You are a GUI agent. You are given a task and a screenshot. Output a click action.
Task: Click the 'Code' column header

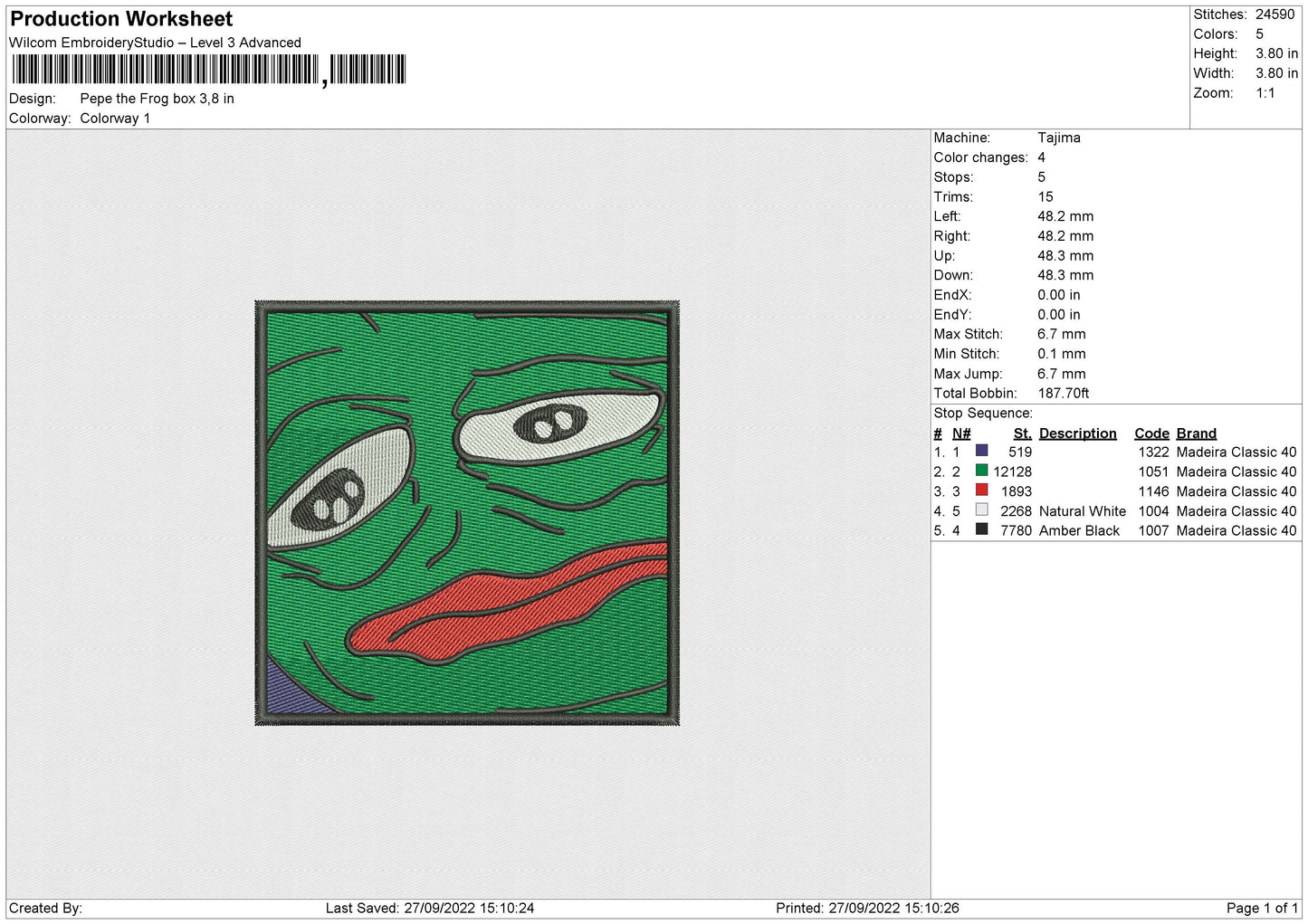tap(1151, 433)
